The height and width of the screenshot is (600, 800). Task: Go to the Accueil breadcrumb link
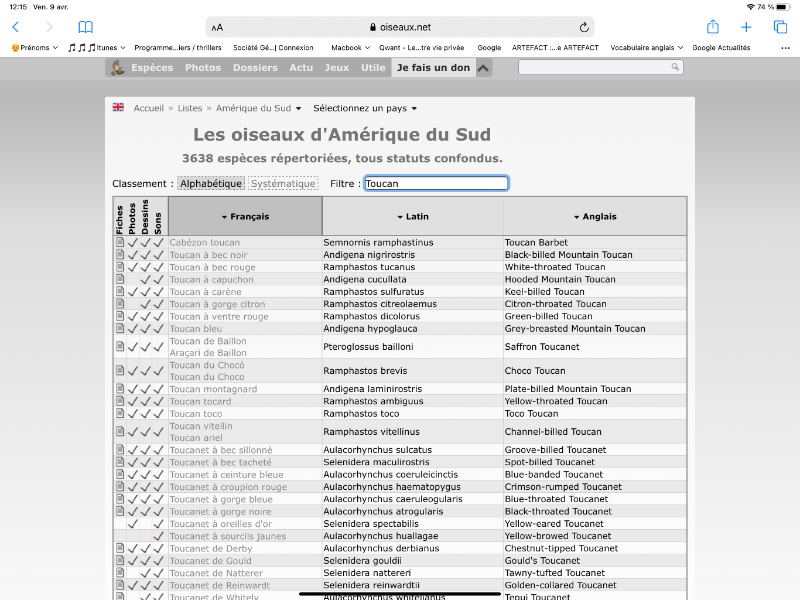point(148,108)
